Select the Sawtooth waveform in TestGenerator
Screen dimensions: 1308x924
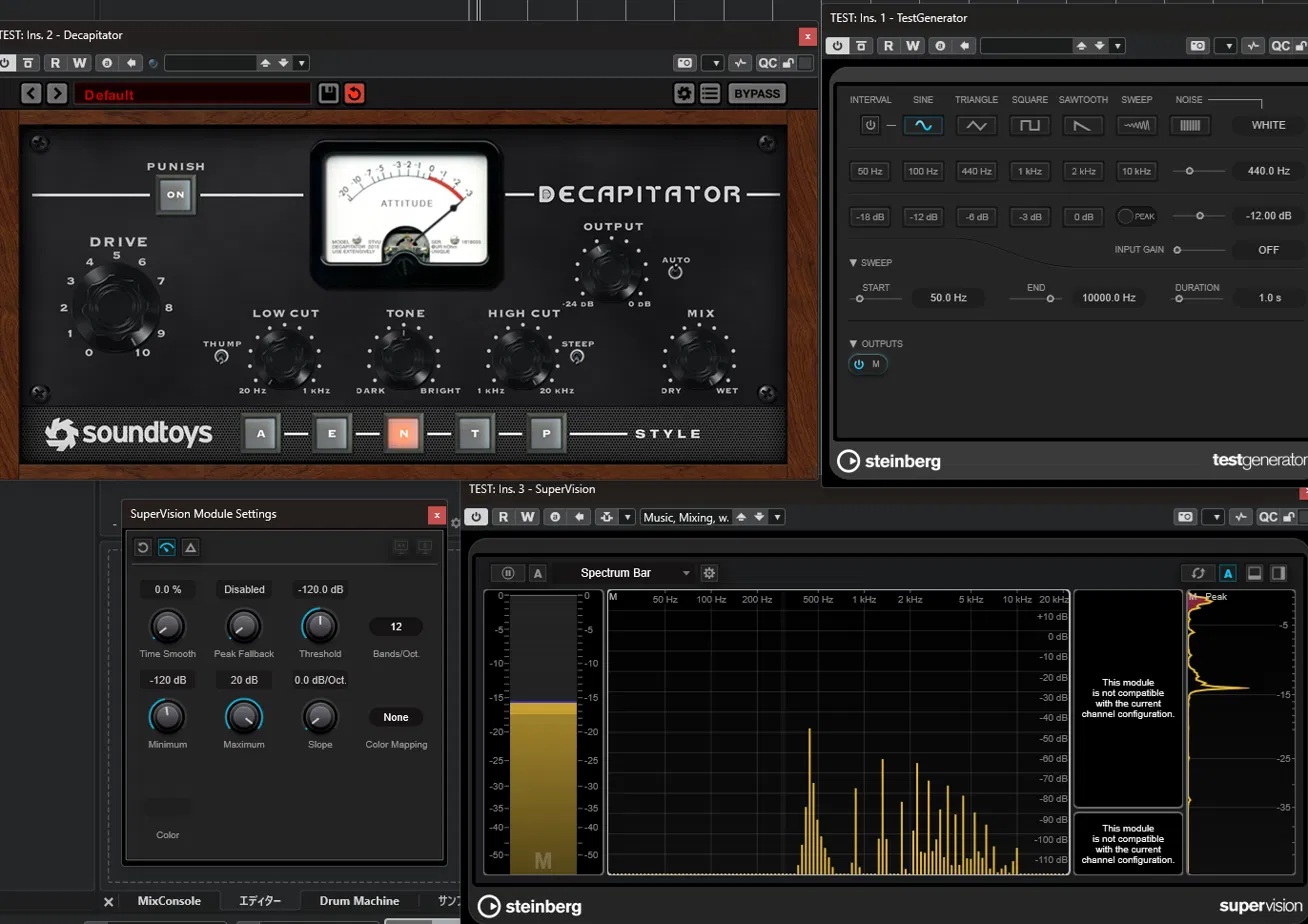tap(1083, 125)
